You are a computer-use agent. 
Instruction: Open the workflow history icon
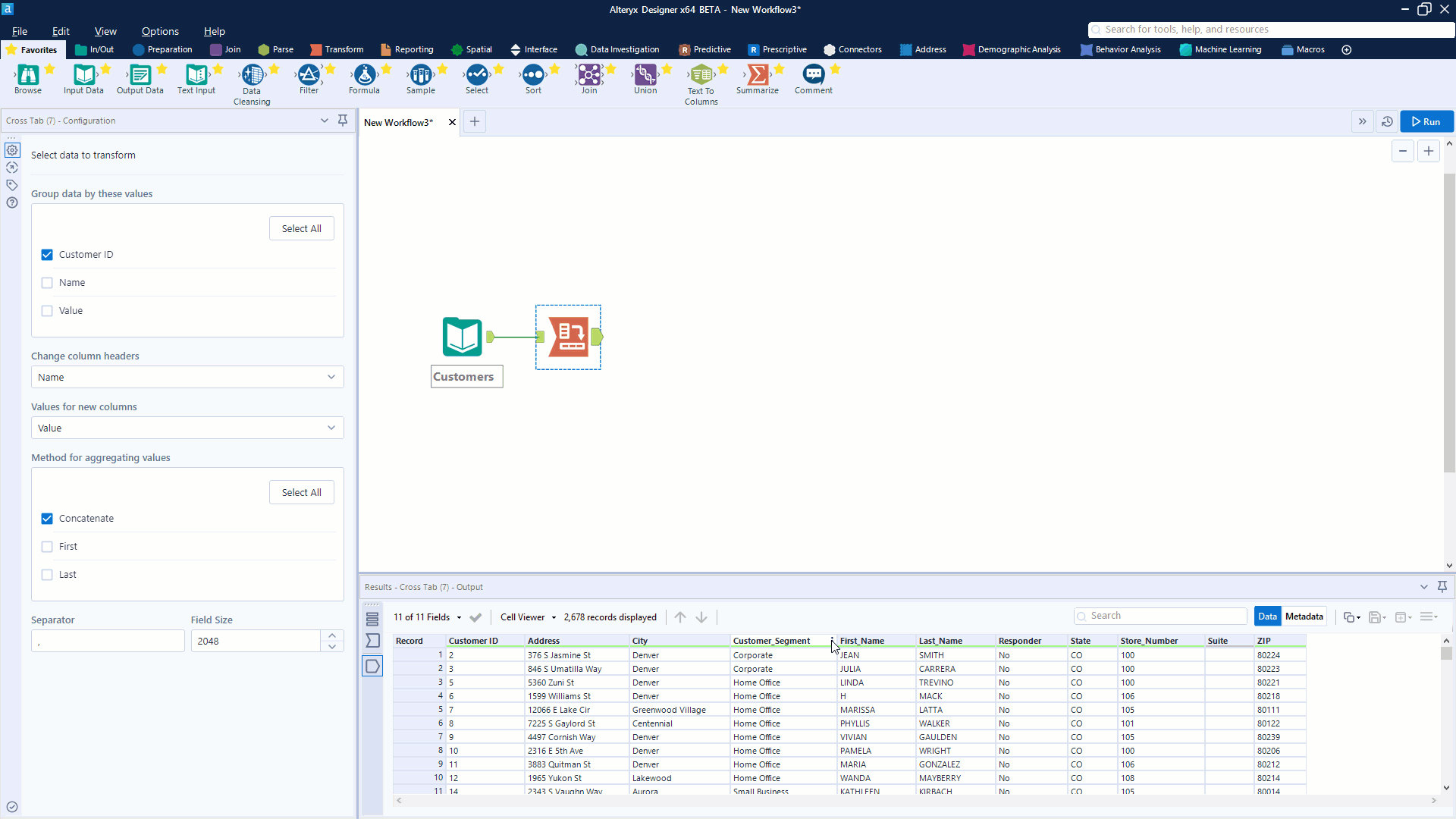pyautogui.click(x=1387, y=121)
